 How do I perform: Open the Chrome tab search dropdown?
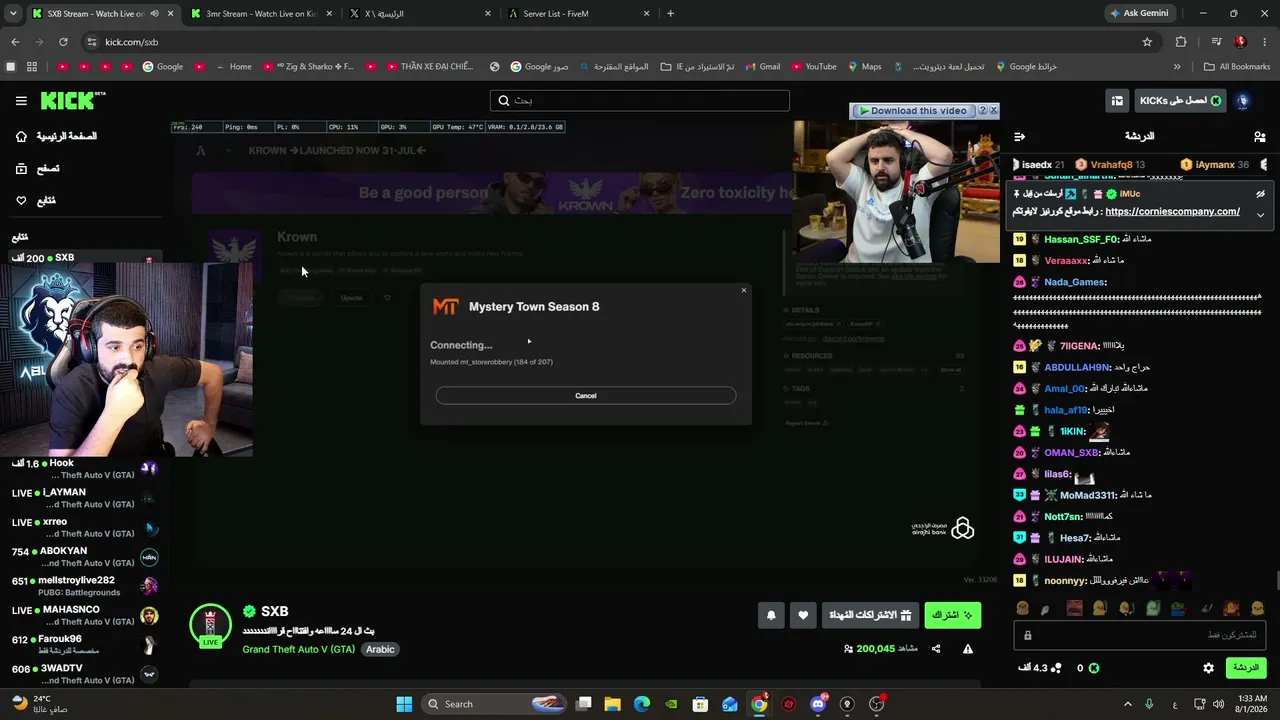coord(13,14)
